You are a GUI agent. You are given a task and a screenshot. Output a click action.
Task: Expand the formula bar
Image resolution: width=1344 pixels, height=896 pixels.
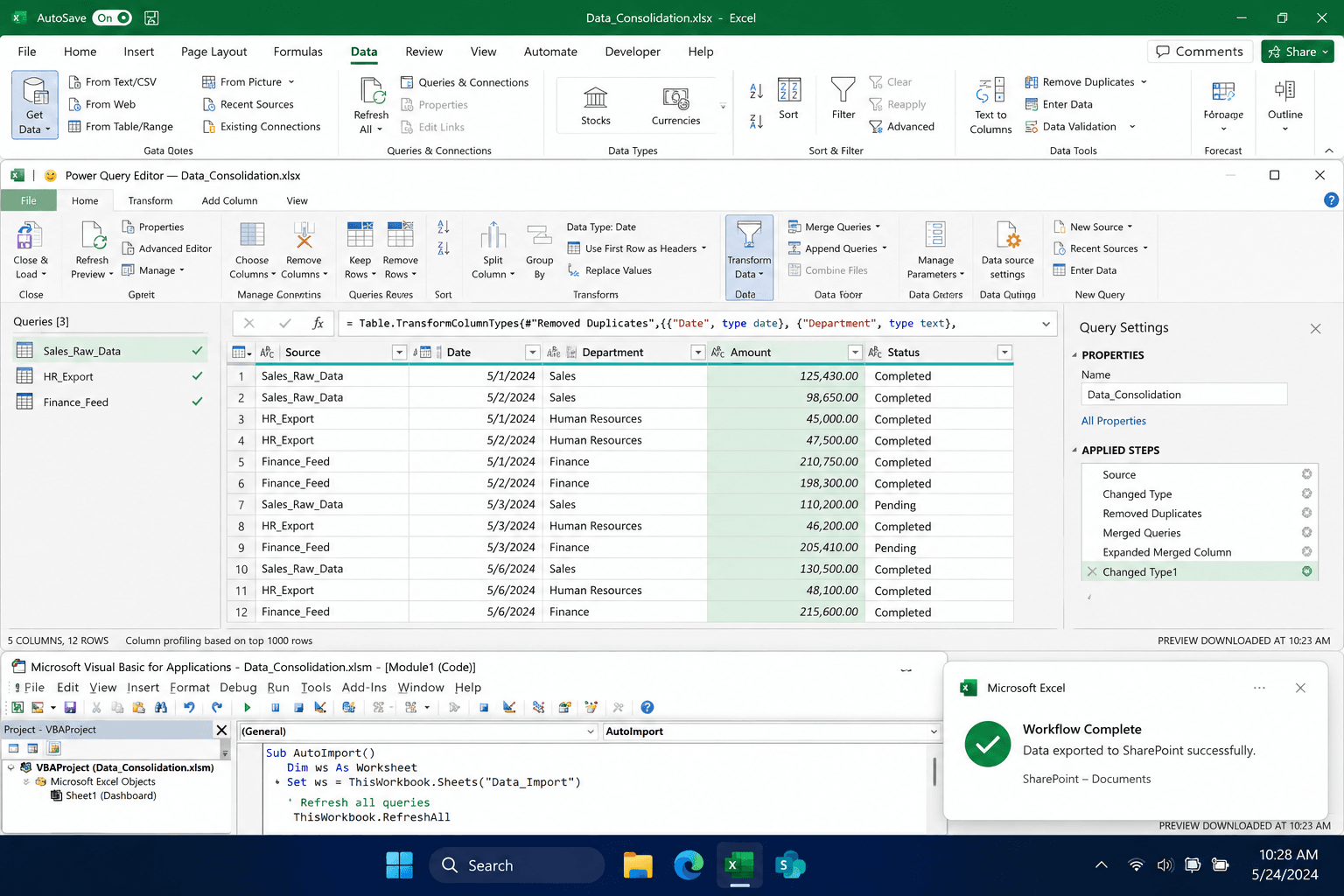[1046, 324]
